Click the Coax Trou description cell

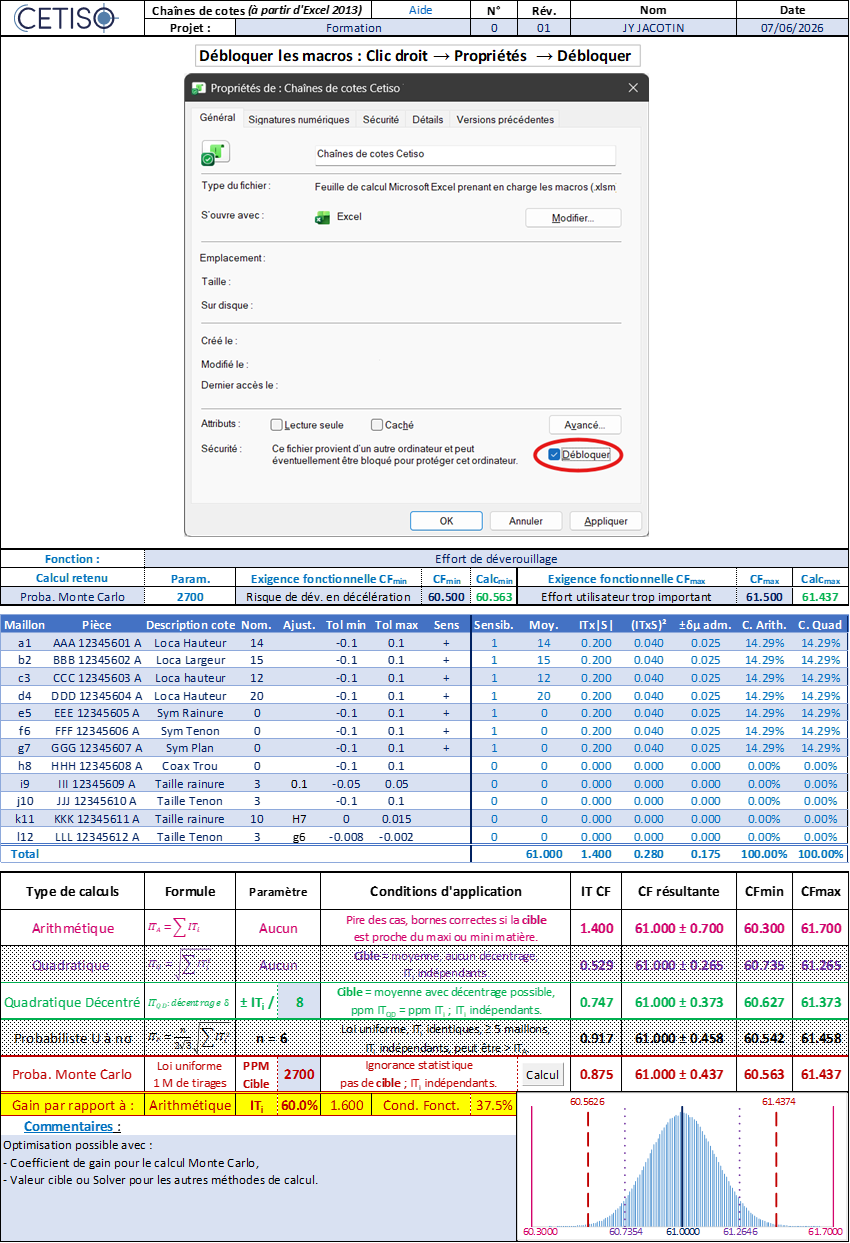[190, 766]
